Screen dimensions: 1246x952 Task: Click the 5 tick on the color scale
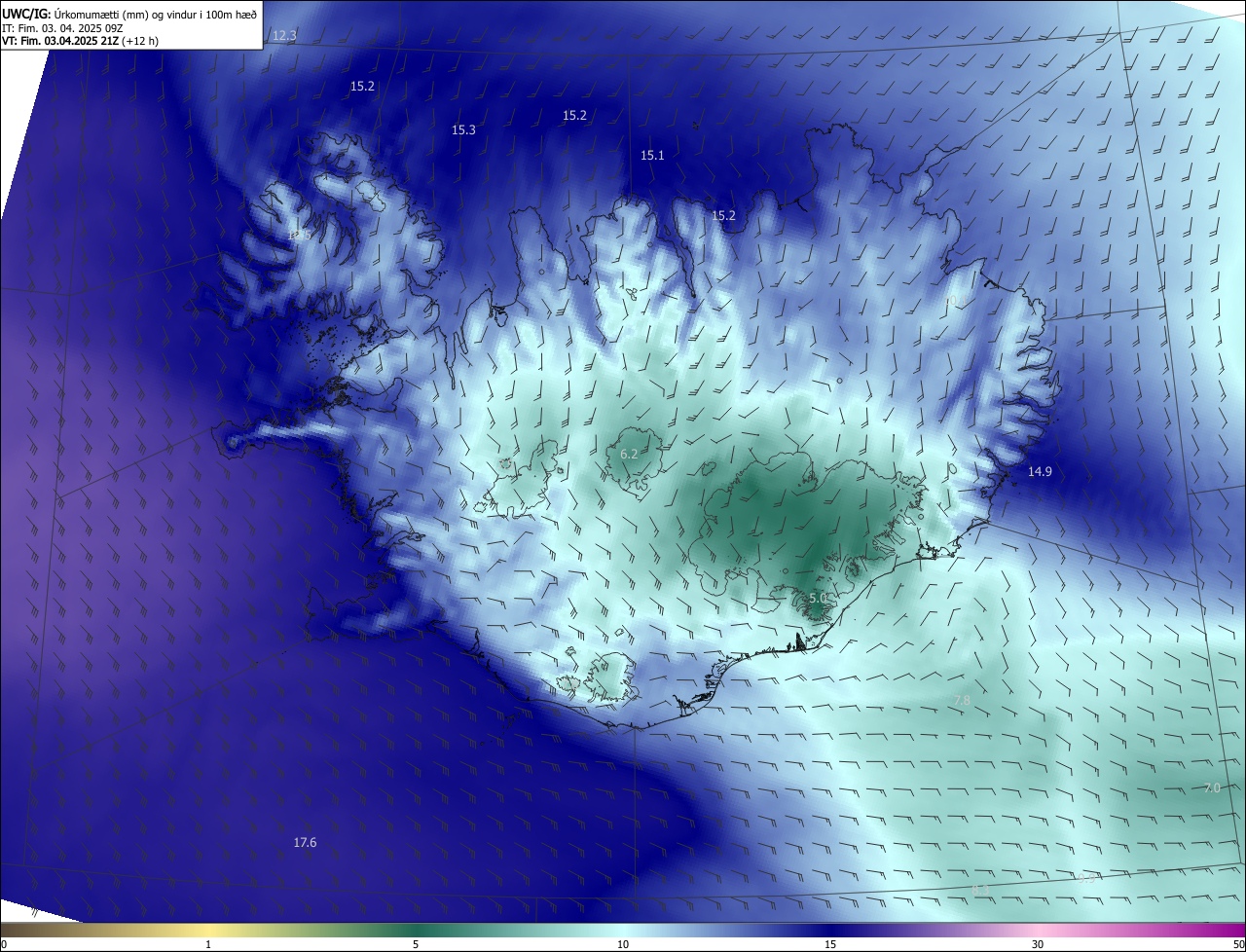(416, 944)
